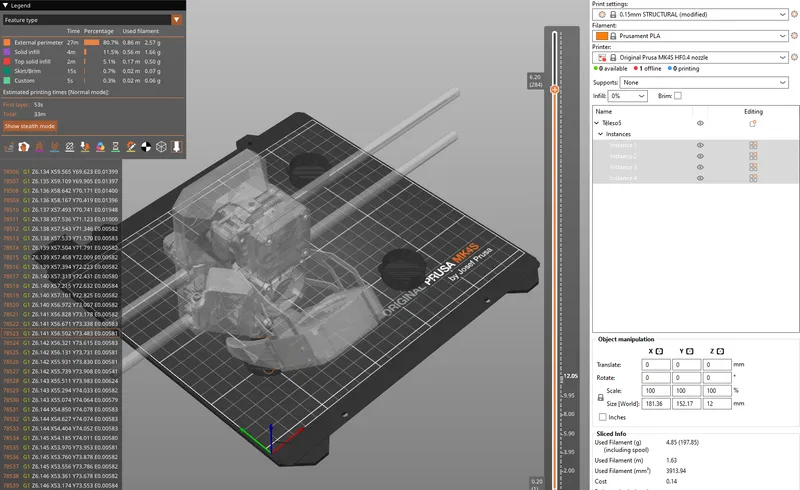
Task: Toggle the Deretractions icon in legend toolbar
Action: click(55, 147)
